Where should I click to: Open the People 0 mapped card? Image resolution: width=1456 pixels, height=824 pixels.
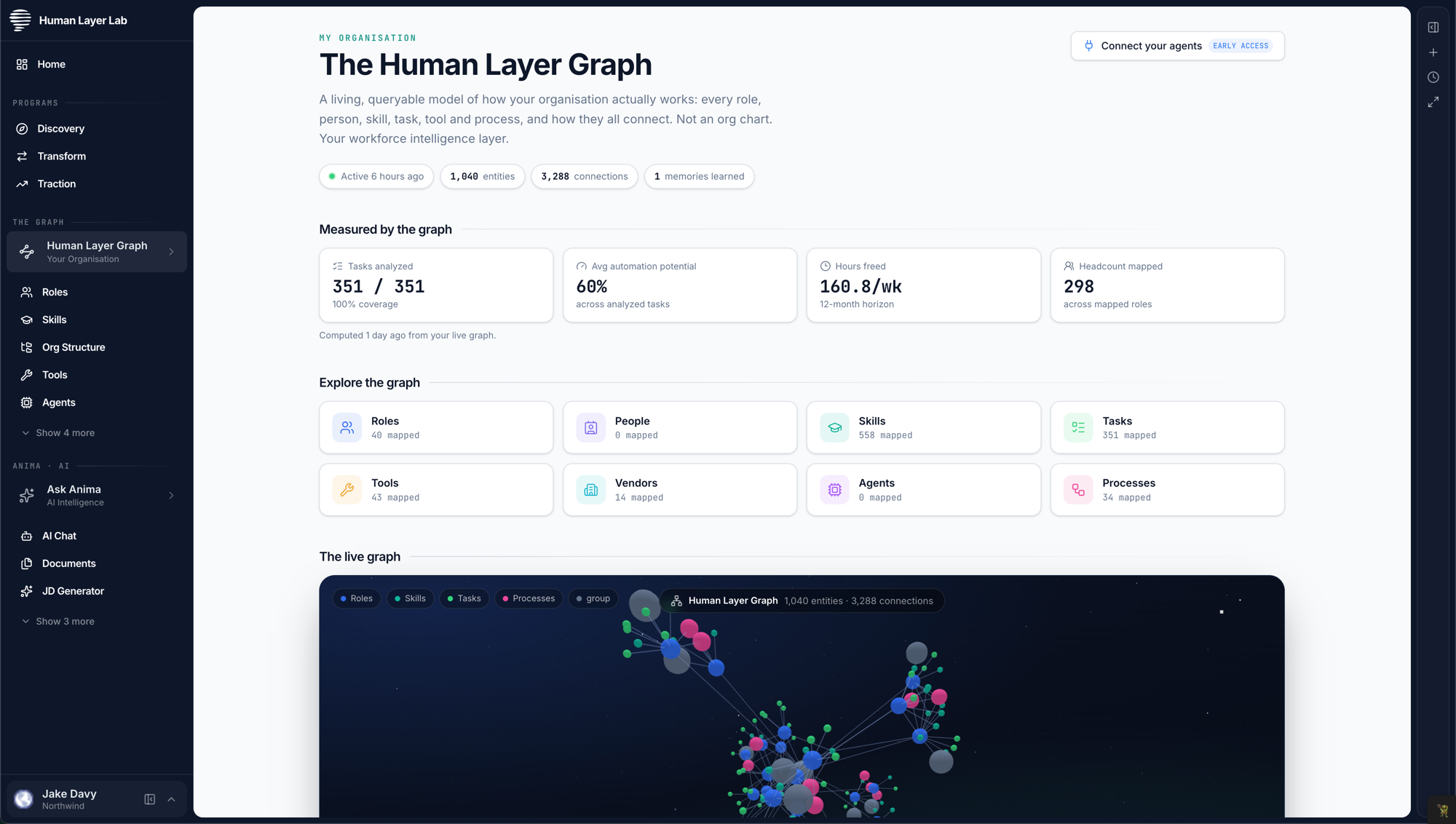(680, 428)
